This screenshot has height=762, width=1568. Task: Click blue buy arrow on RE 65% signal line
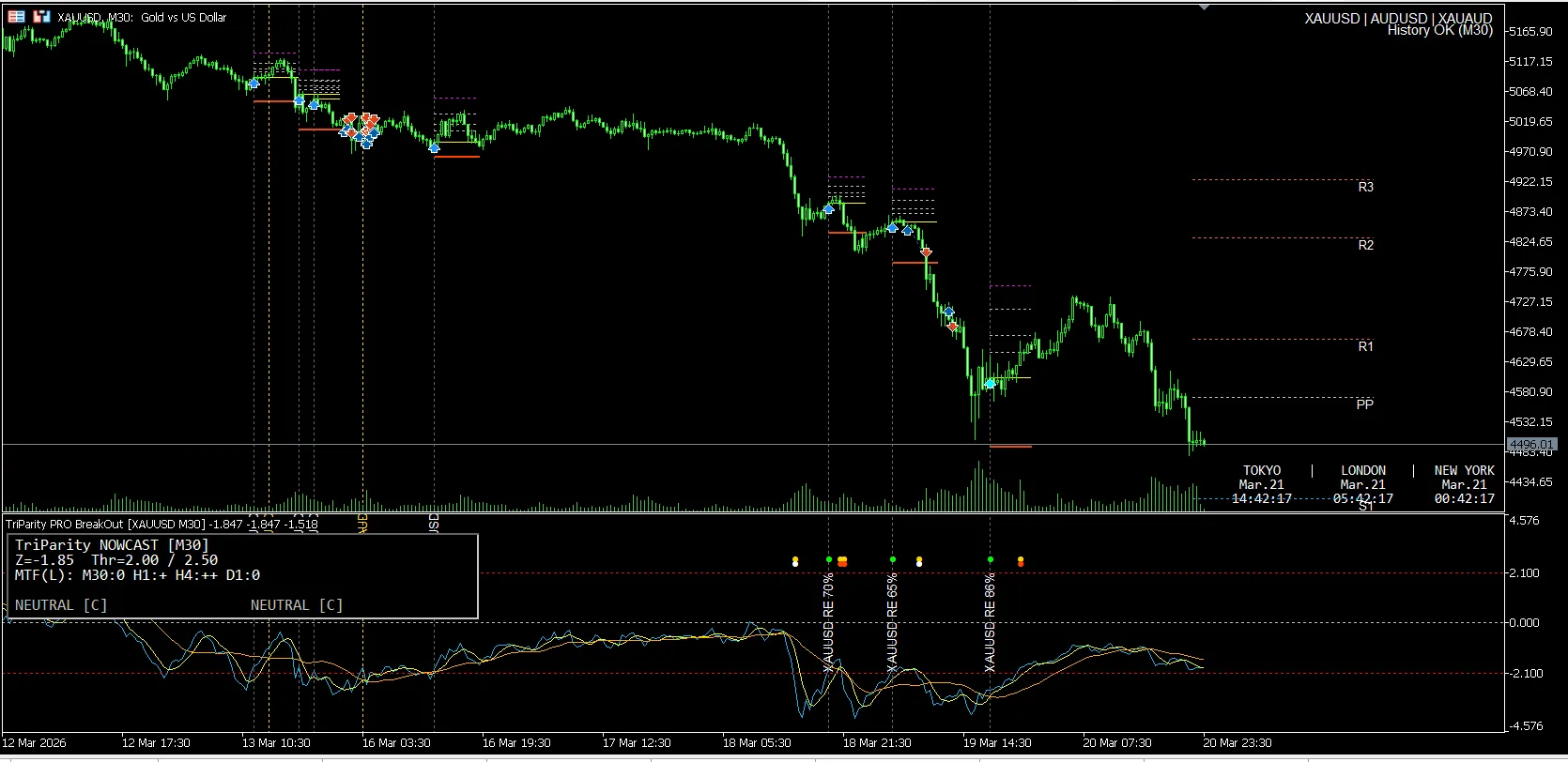(x=892, y=227)
